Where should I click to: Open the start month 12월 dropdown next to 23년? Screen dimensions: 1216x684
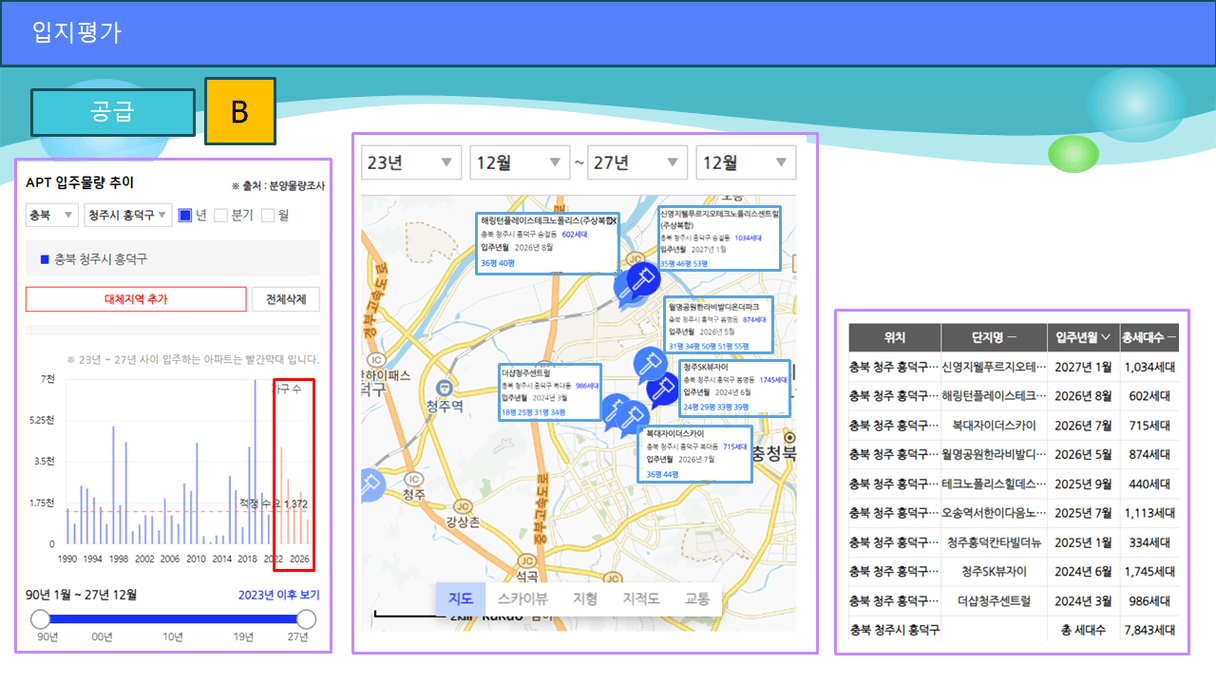(x=519, y=162)
